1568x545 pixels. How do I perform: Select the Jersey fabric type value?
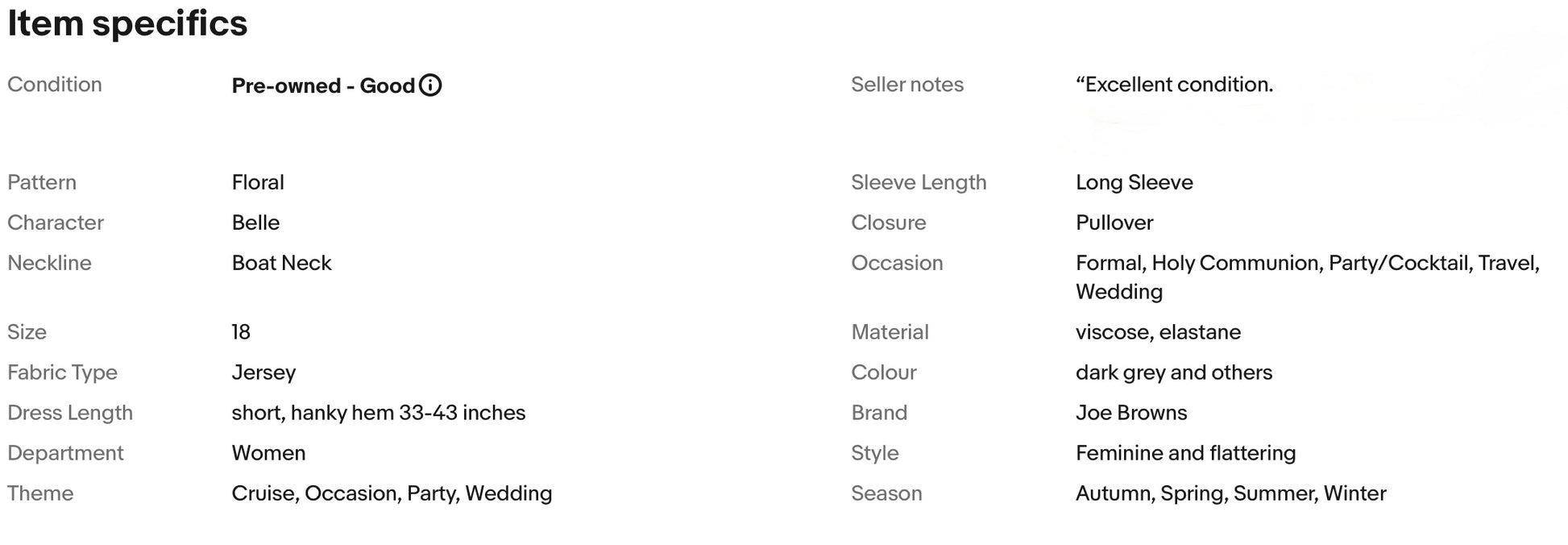pos(263,372)
